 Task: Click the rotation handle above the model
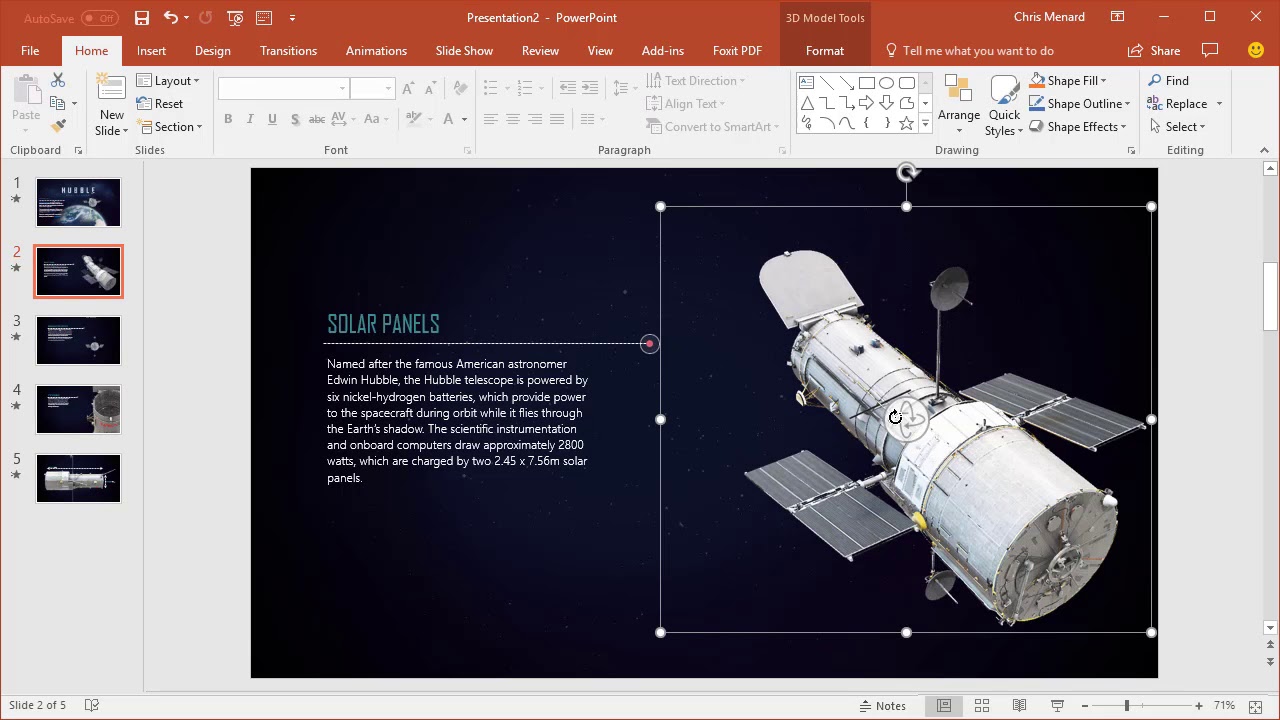pos(907,173)
